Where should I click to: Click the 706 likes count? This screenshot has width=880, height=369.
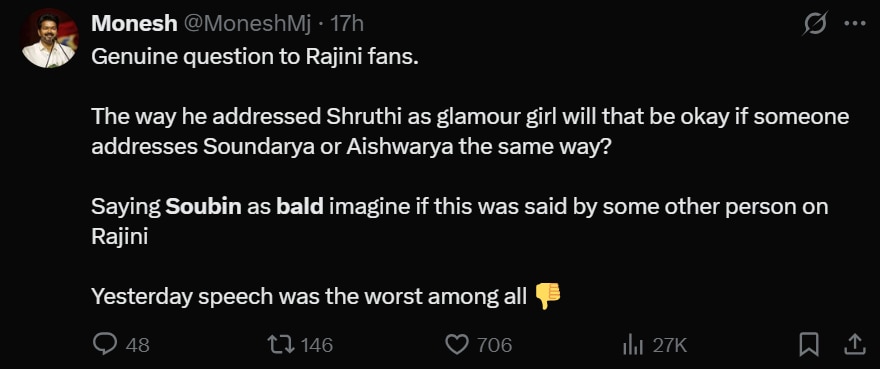click(x=494, y=345)
